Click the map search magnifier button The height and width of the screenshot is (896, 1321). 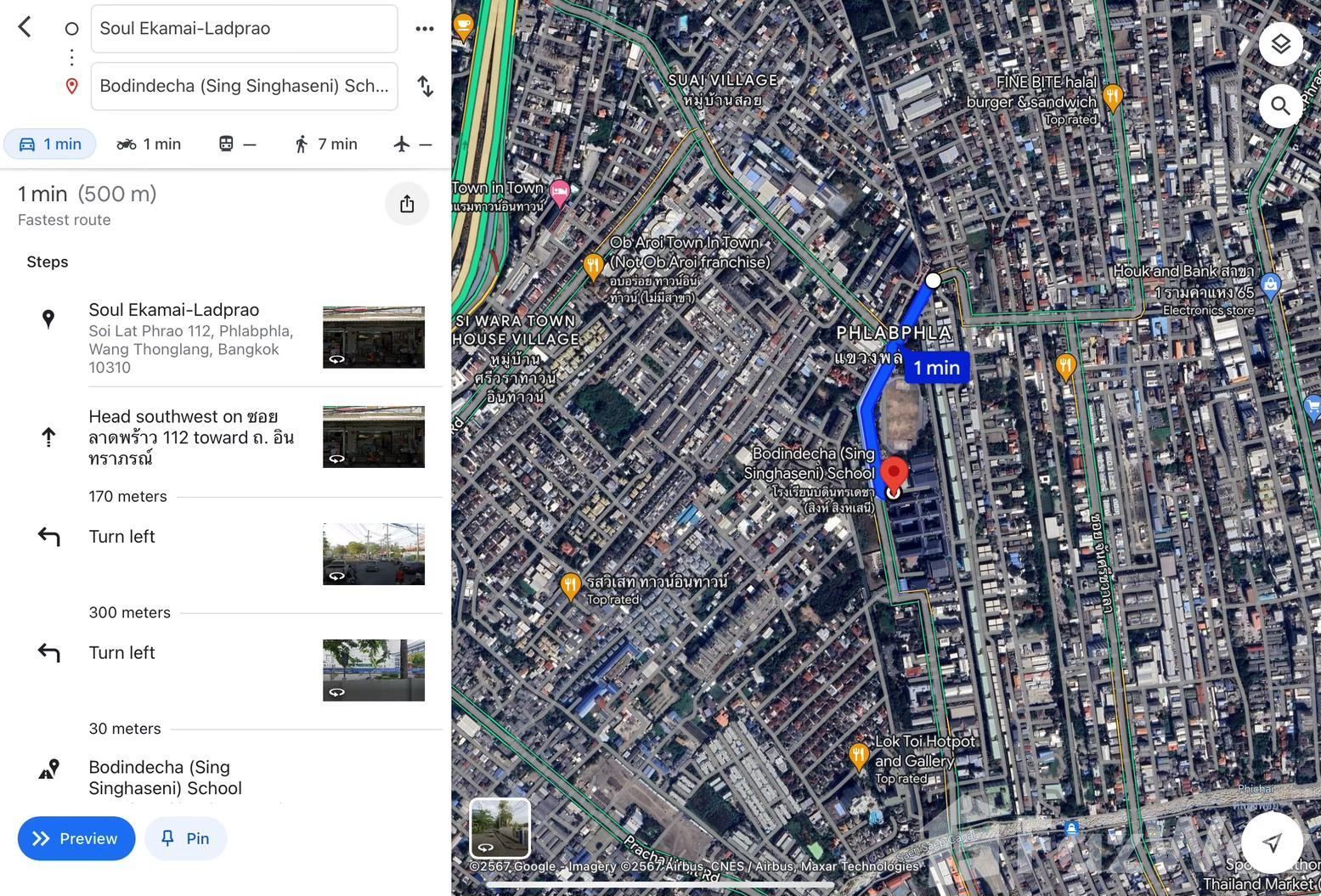(1280, 106)
